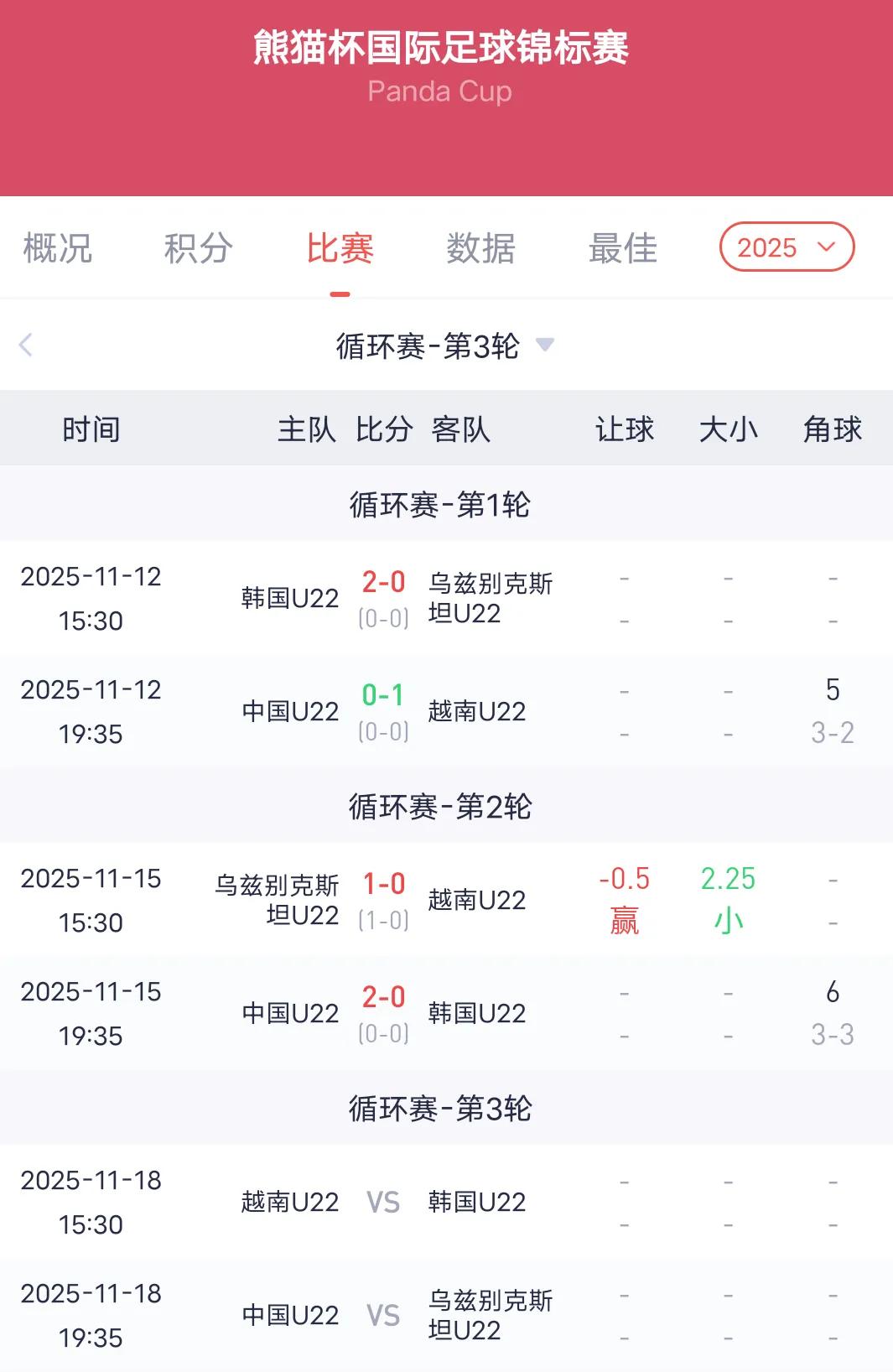Open the 最佳 tab
This screenshot has height=1372, width=893.
click(622, 248)
